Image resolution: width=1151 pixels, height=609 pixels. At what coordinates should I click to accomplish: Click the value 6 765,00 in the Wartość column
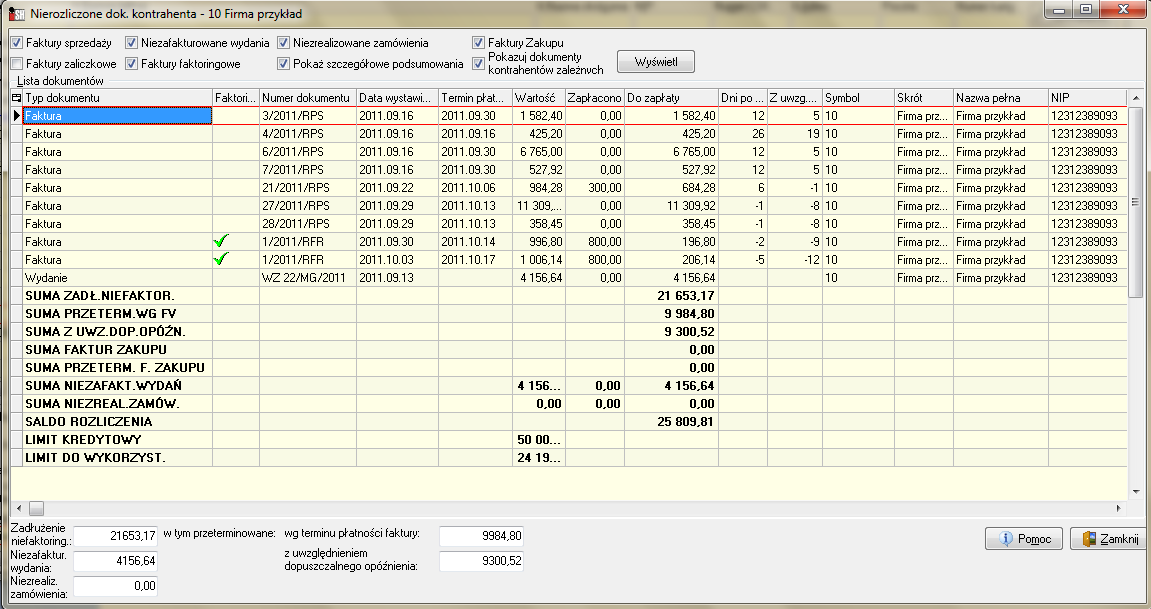(x=541, y=152)
